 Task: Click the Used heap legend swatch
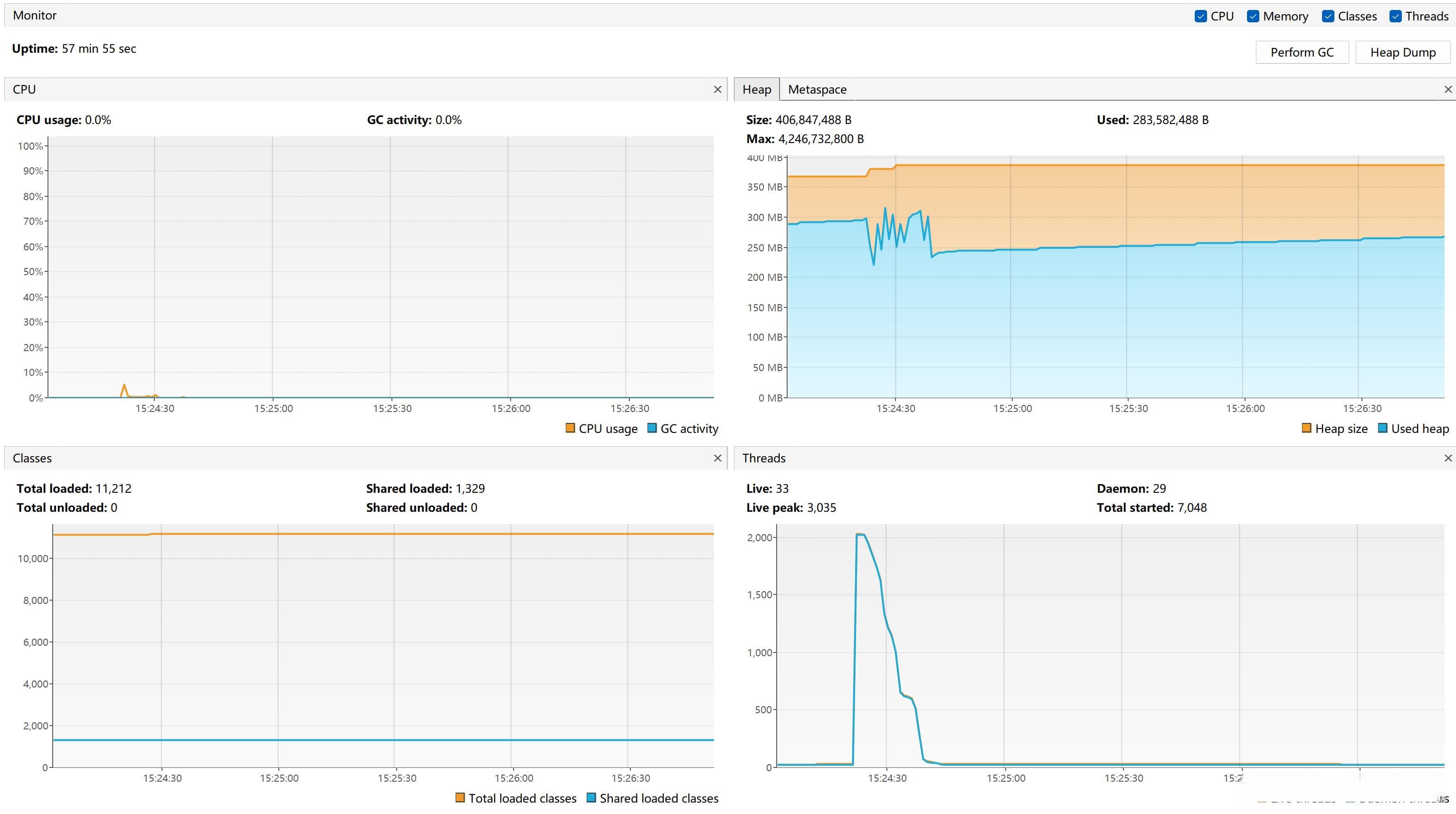[1382, 428]
